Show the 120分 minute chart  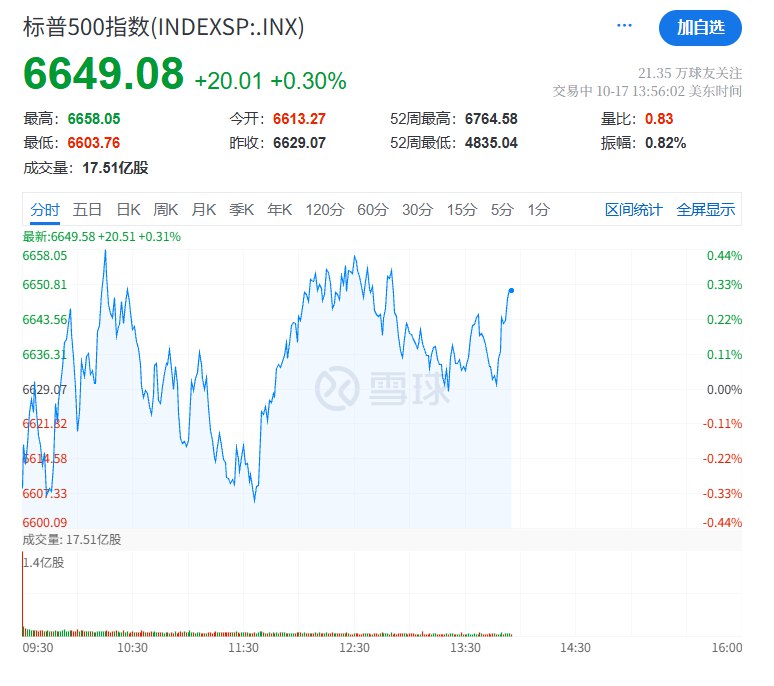(x=324, y=209)
